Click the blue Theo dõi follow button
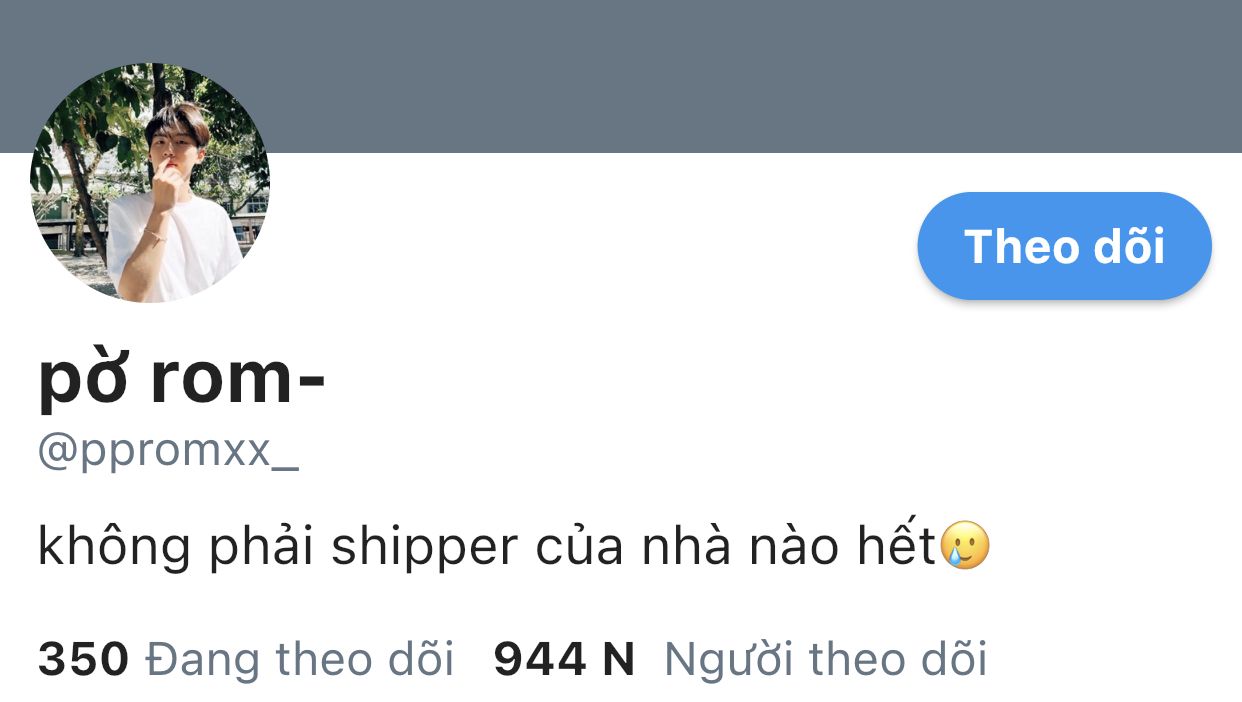The image size is (1242, 702). (1064, 246)
